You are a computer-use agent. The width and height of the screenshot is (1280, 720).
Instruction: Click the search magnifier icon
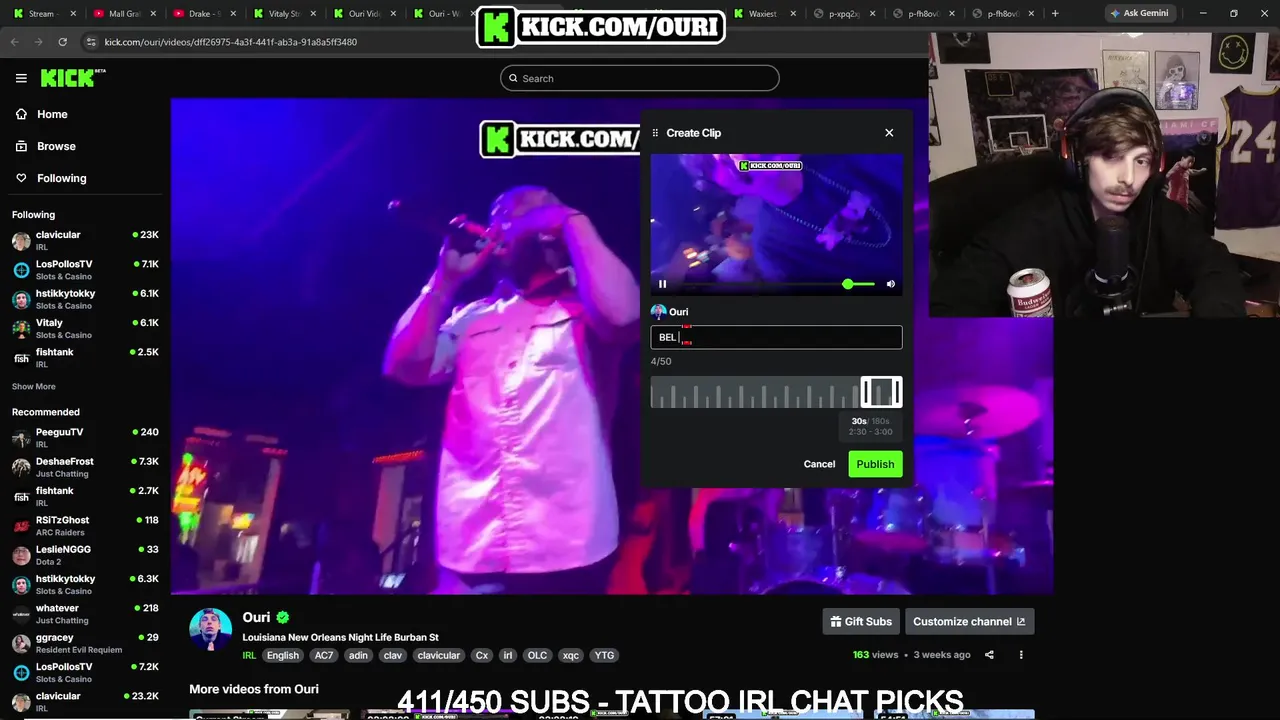(514, 78)
